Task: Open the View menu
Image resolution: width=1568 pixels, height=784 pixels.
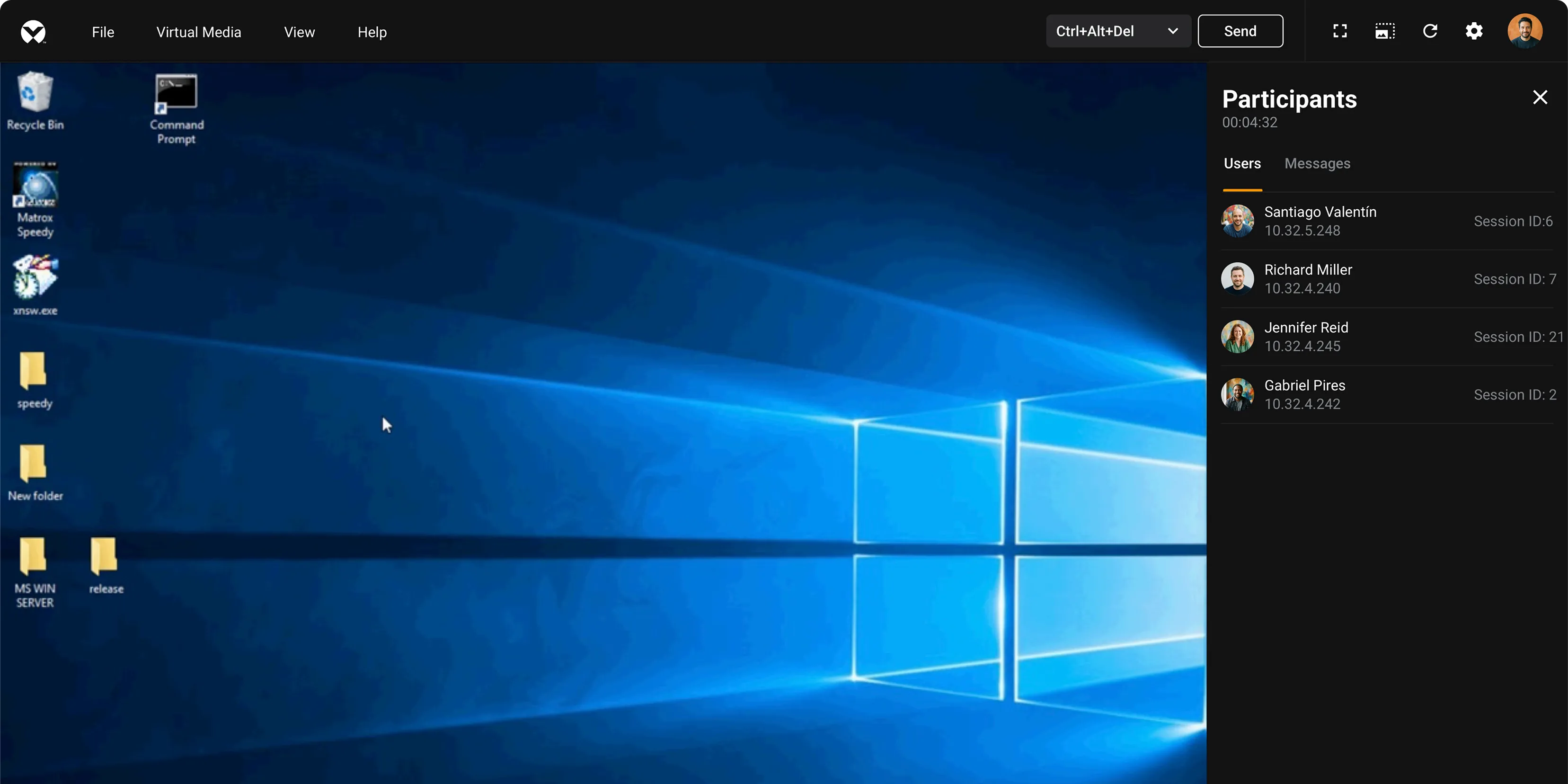Action: 300,32
